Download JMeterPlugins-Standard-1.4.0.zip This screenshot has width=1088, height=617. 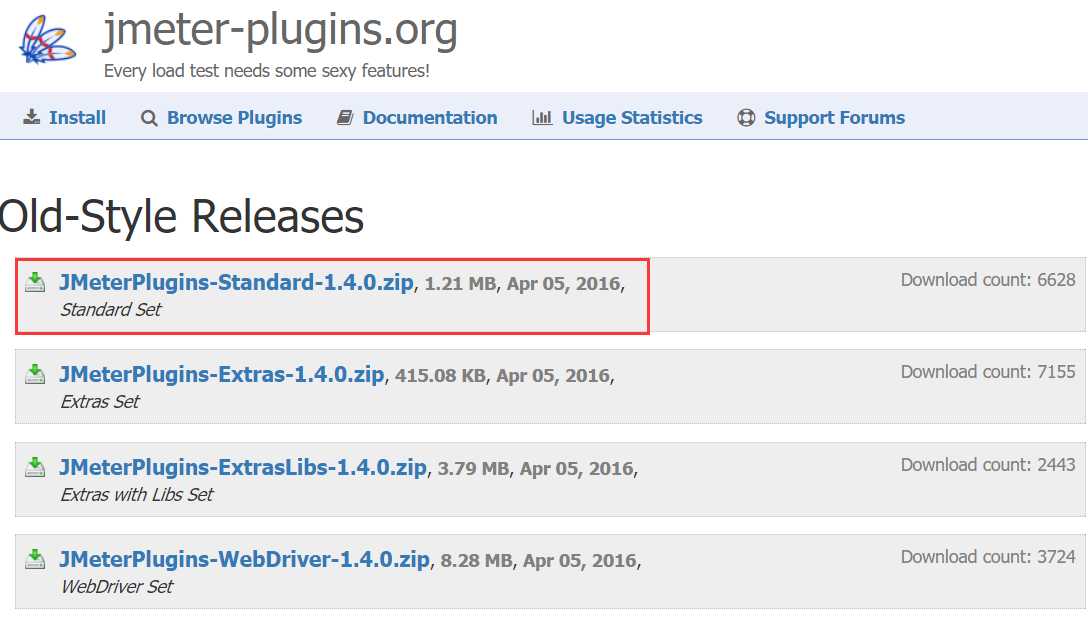(237, 282)
